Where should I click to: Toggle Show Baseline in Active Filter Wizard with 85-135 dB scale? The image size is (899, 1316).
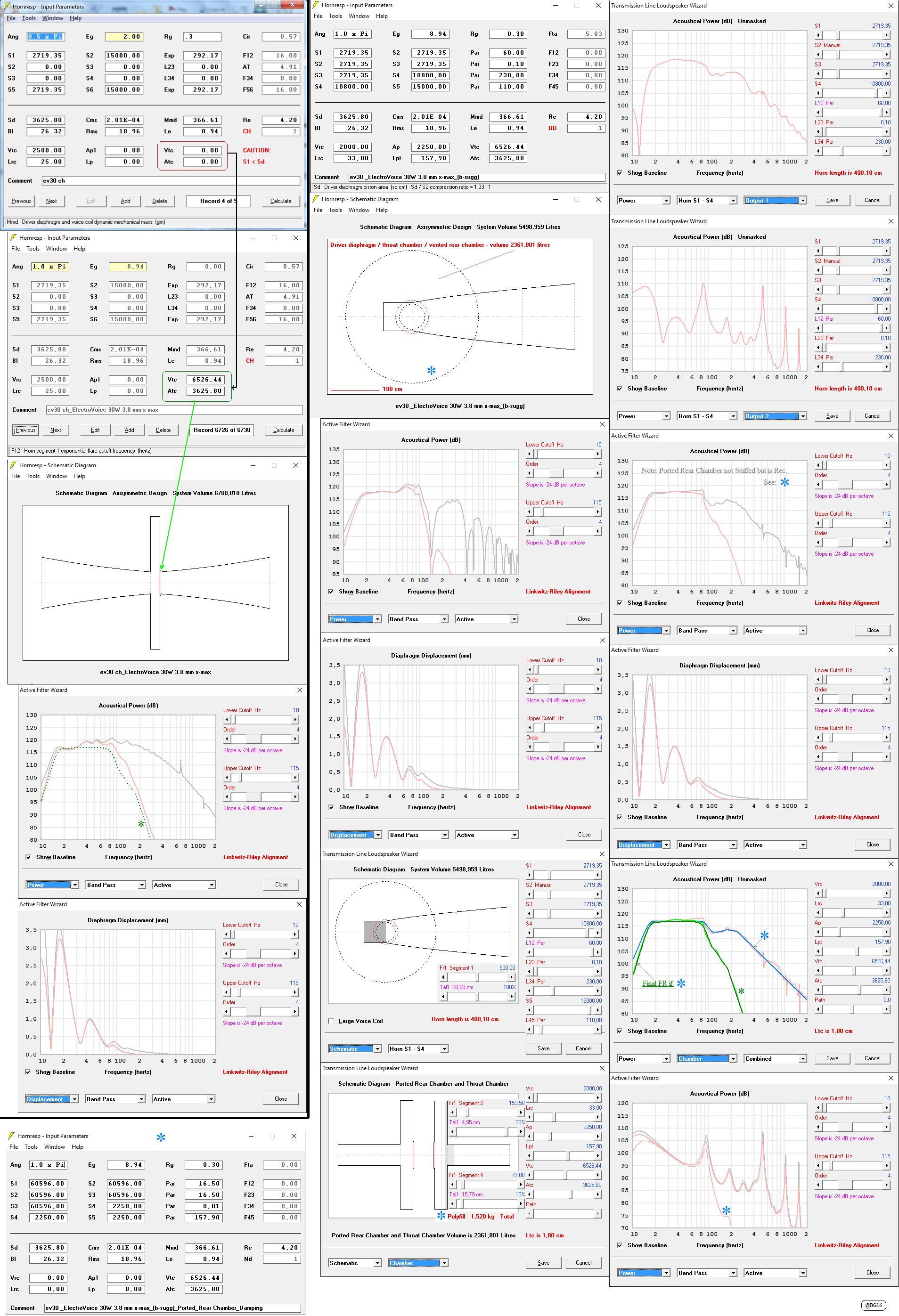click(x=331, y=591)
